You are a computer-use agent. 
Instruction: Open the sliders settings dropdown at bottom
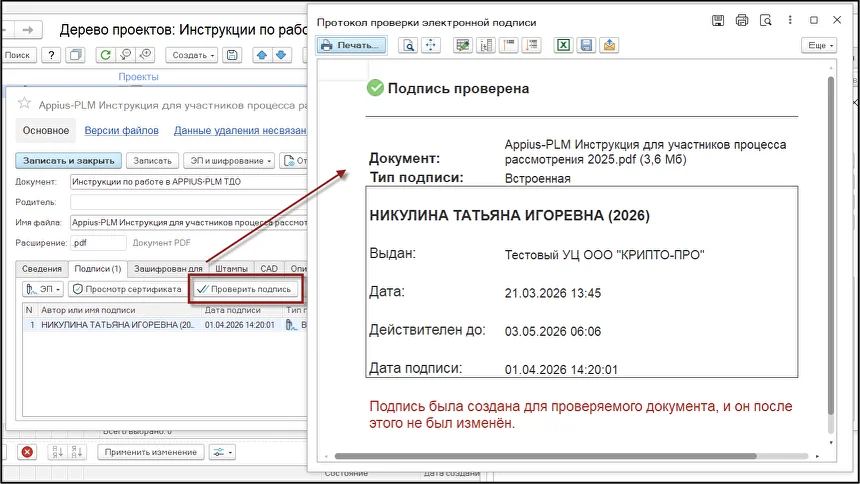click(222, 452)
